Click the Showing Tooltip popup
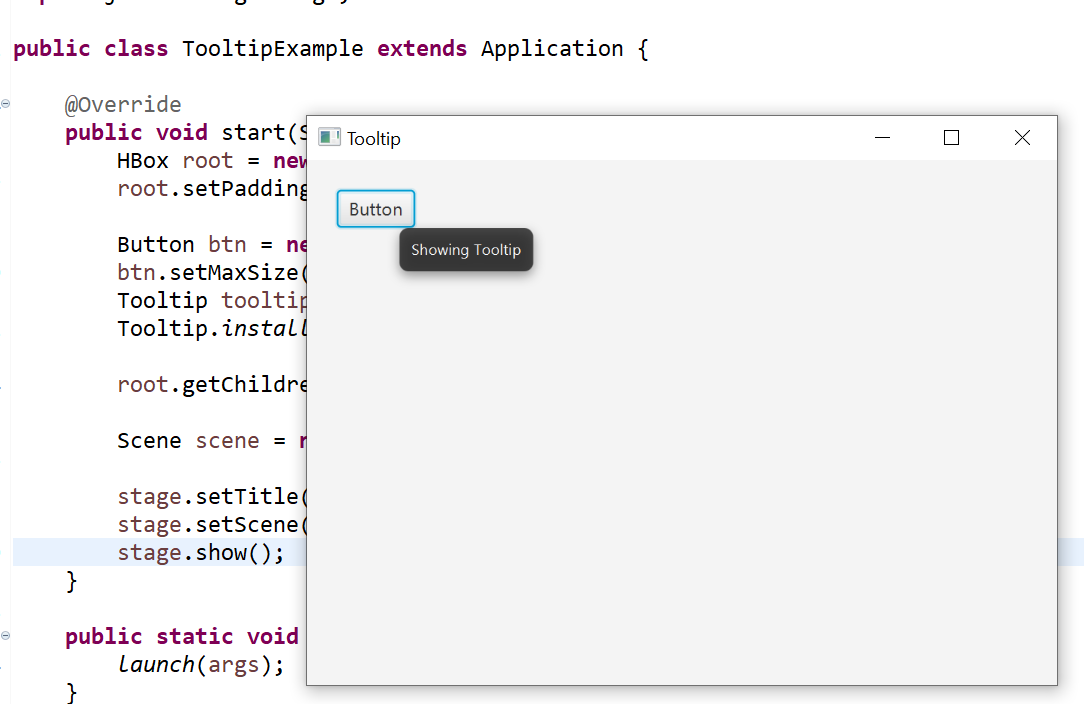 tap(466, 250)
